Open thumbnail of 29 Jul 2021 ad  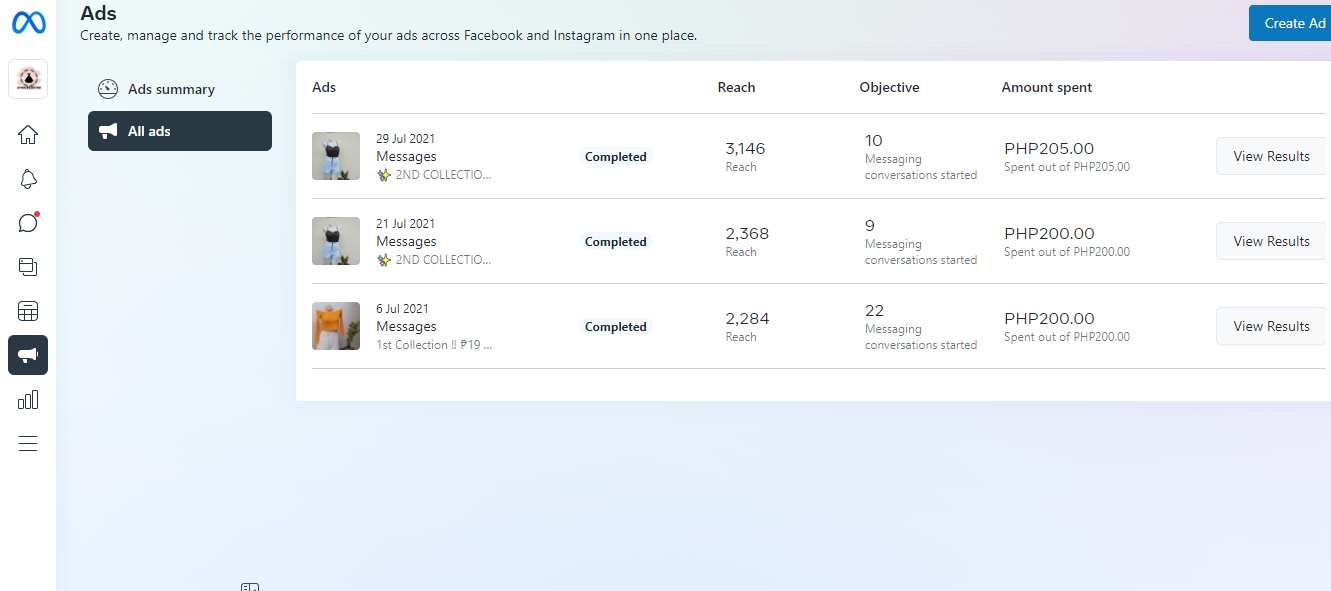pyautogui.click(x=336, y=156)
